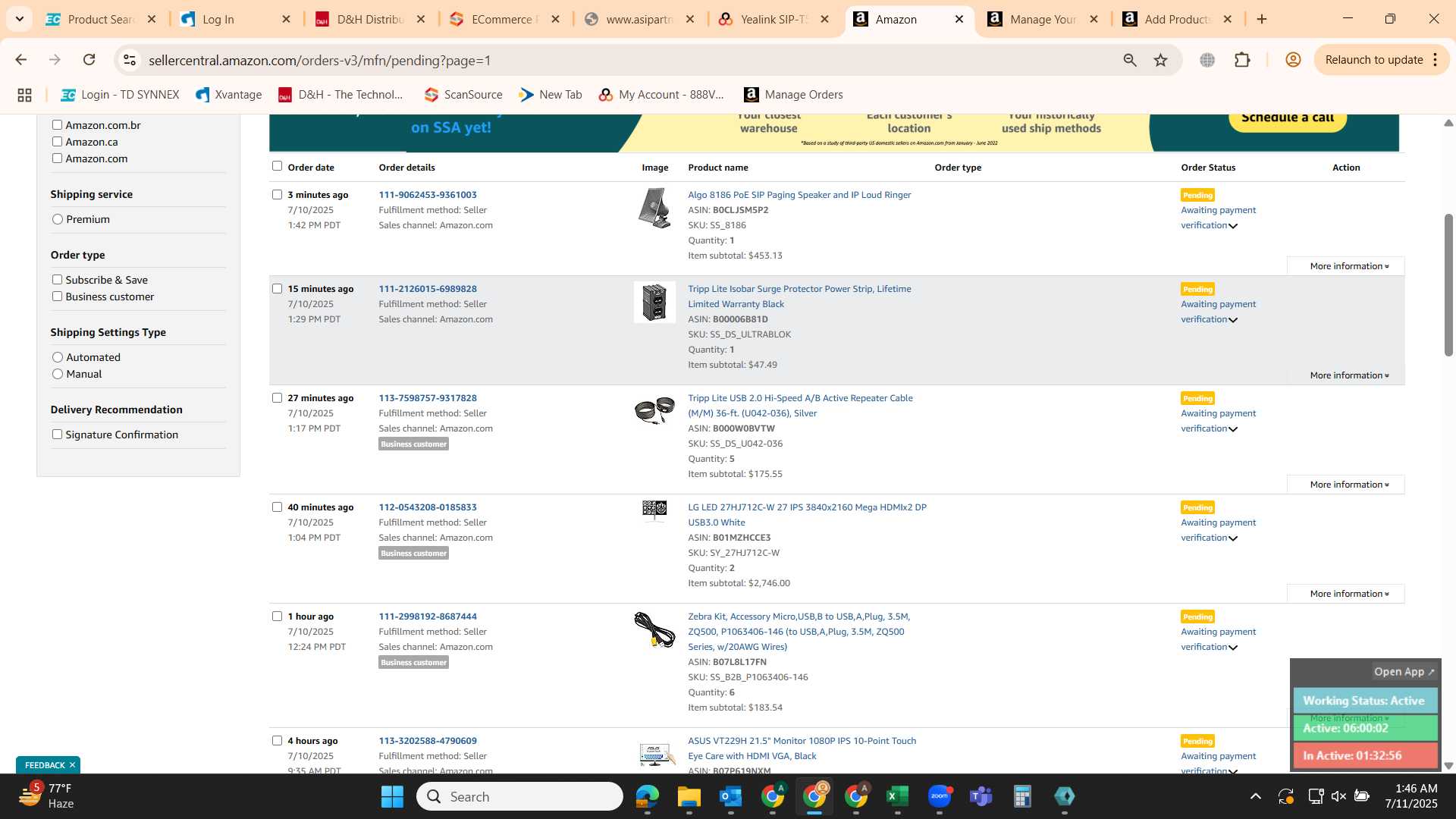The height and width of the screenshot is (819, 1456).
Task: Open File Explorer from the taskbar
Action: coord(689,796)
